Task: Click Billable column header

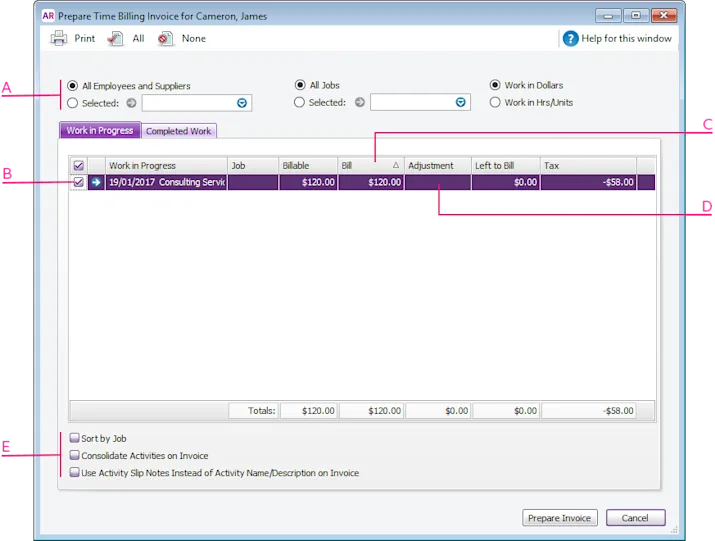Action: pyautogui.click(x=308, y=166)
